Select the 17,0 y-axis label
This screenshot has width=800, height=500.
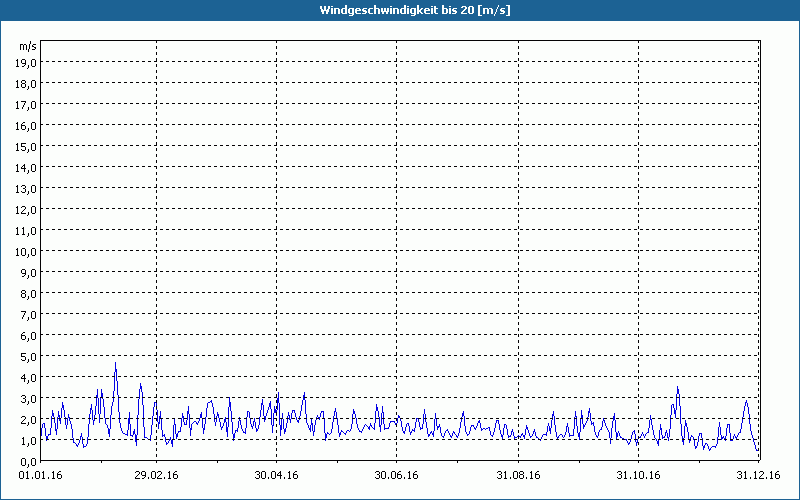tap(27, 105)
